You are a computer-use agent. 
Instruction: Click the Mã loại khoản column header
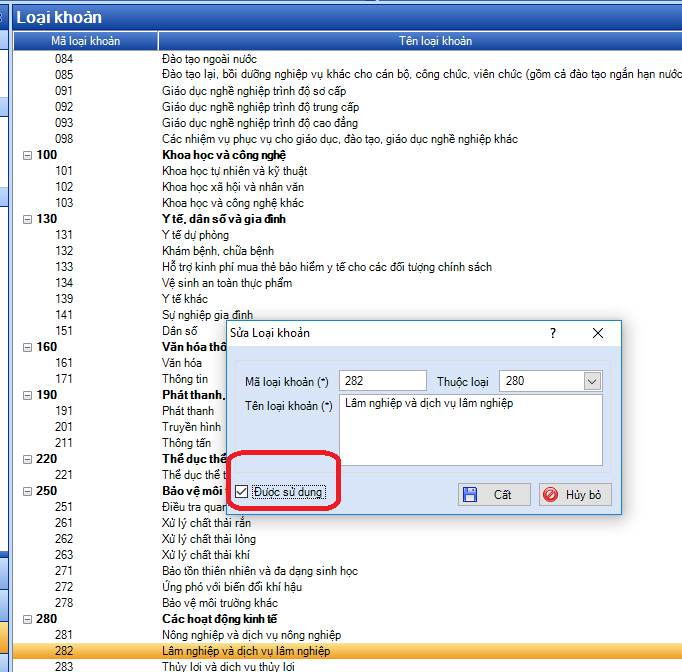click(x=85, y=41)
